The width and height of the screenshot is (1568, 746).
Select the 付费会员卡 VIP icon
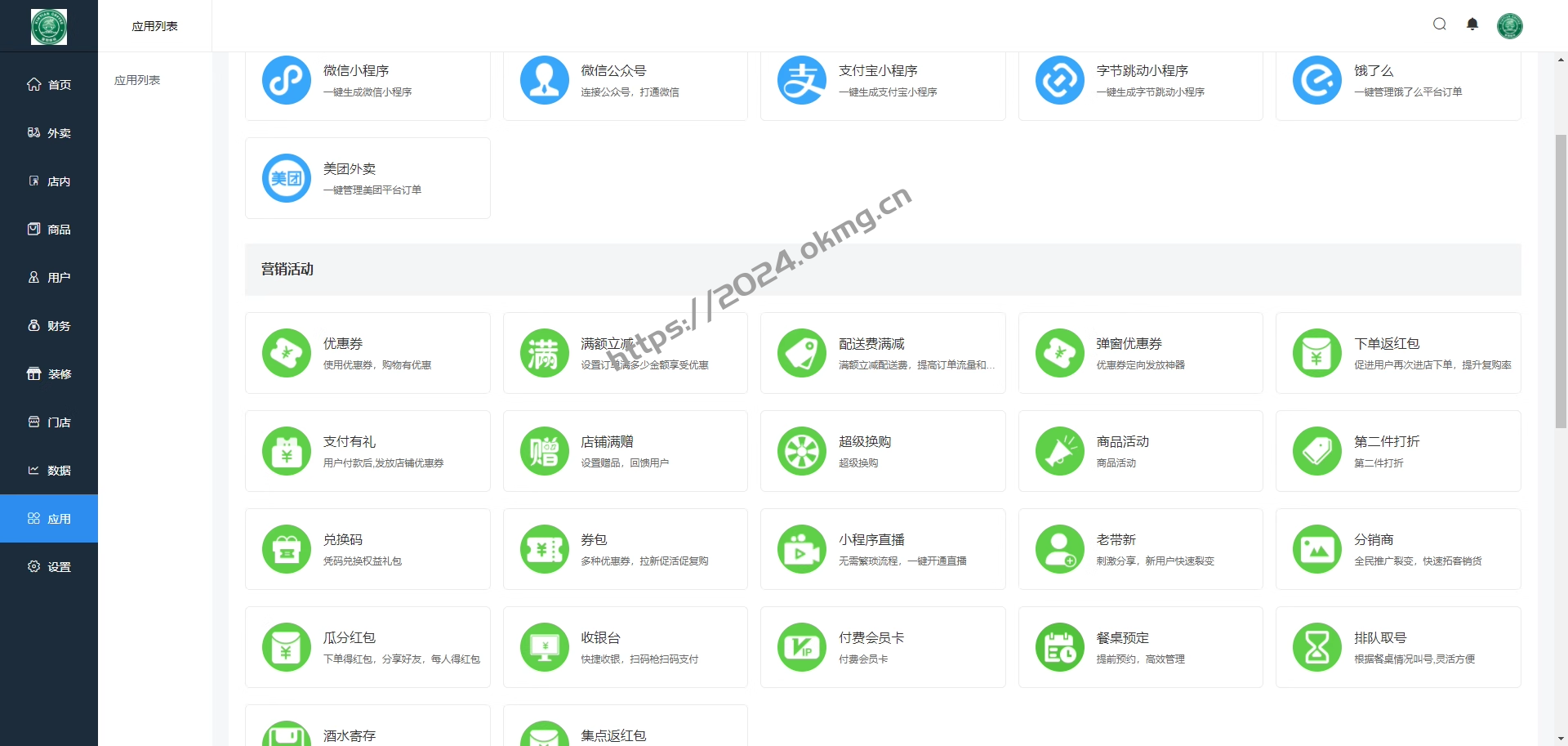click(801, 647)
